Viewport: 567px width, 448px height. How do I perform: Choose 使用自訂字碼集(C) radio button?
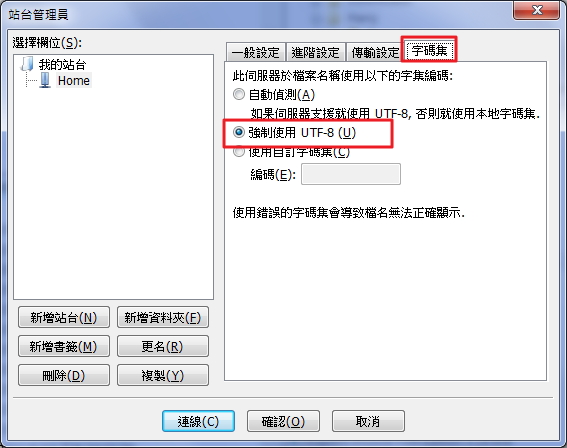tap(239, 152)
